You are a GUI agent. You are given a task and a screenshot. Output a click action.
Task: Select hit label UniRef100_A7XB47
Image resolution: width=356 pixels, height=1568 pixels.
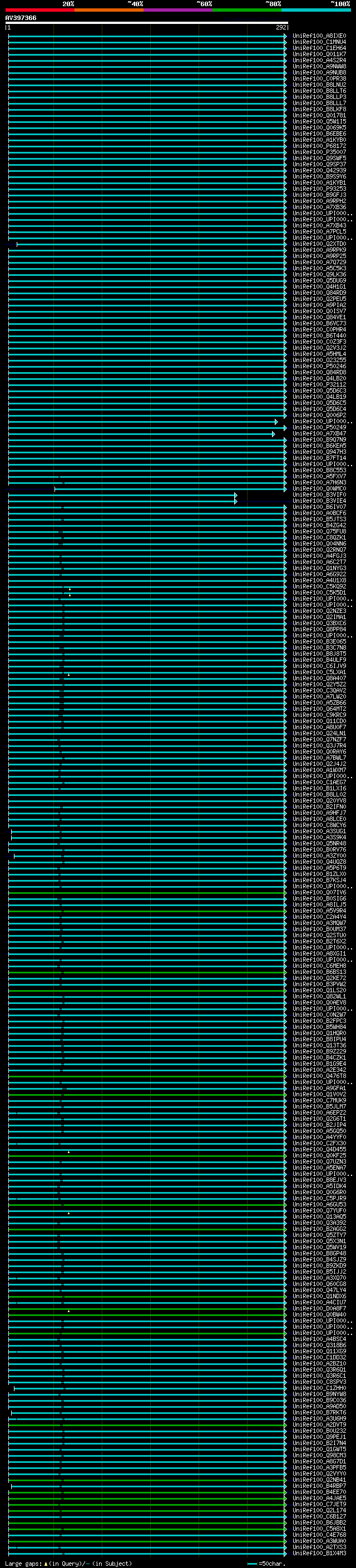click(319, 434)
